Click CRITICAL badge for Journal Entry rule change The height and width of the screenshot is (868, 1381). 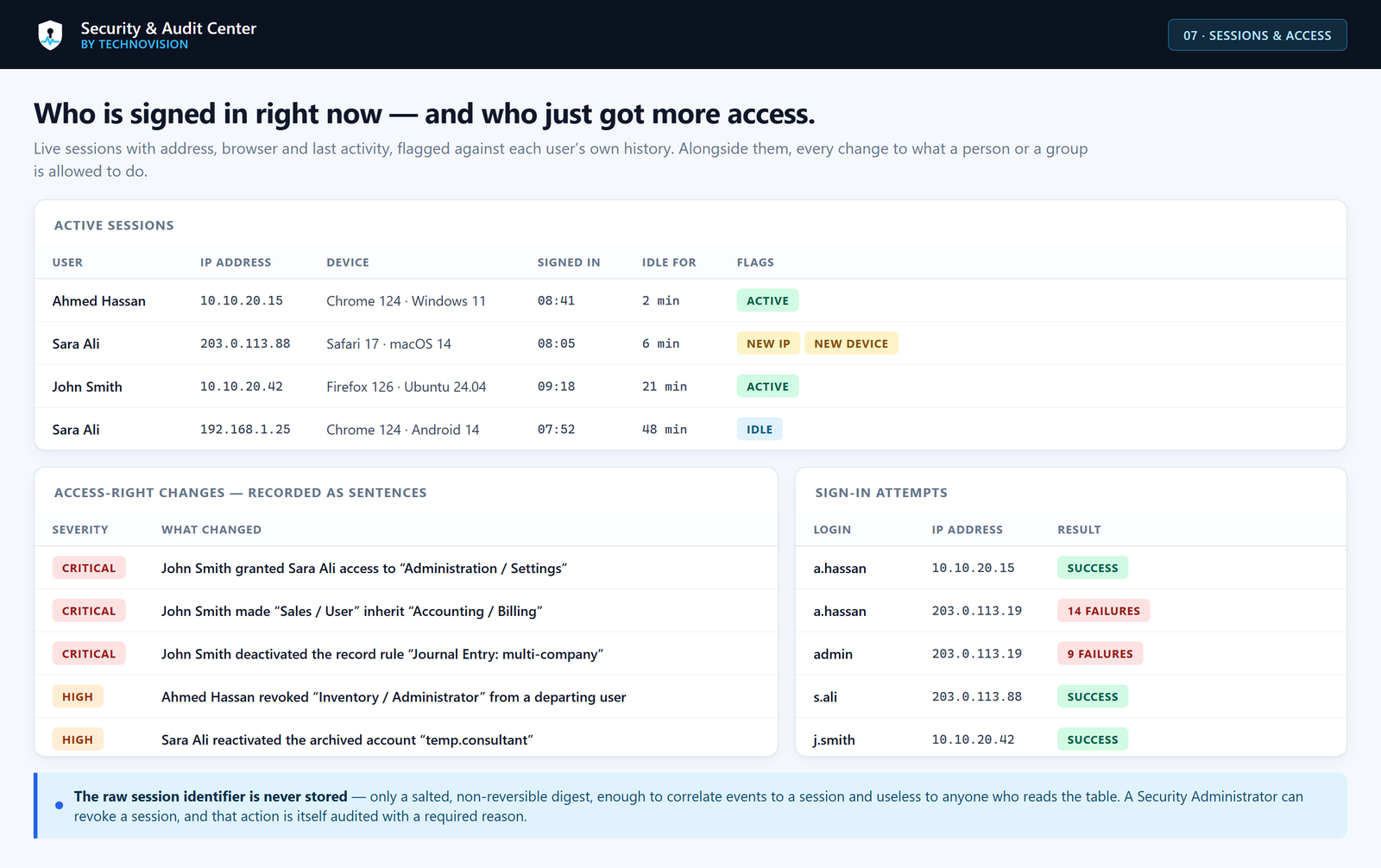[89, 654]
